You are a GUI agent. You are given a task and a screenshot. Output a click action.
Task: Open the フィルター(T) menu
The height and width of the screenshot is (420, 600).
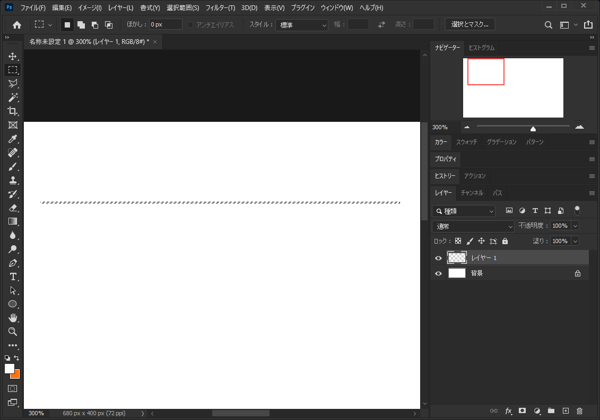click(220, 8)
